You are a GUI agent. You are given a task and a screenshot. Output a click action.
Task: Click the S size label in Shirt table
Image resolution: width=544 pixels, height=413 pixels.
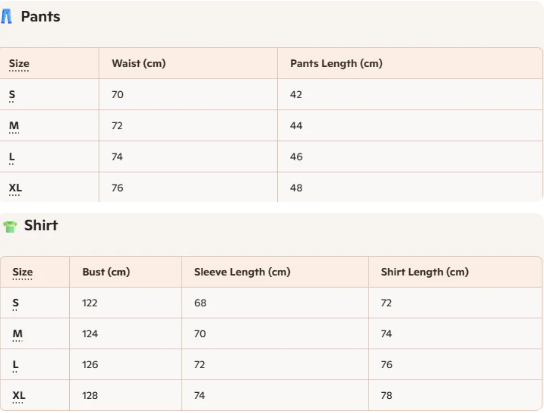click(16, 303)
